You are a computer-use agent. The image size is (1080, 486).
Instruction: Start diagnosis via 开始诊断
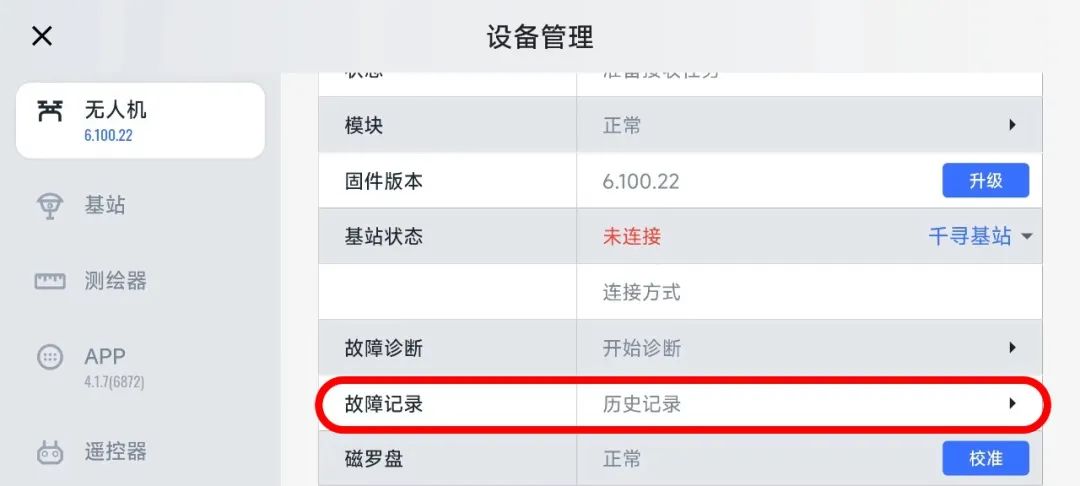click(642, 348)
